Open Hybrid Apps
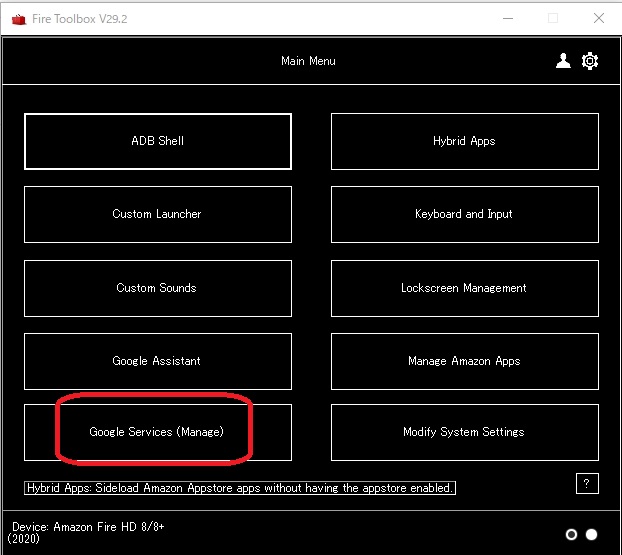This screenshot has width=622, height=555. point(465,141)
